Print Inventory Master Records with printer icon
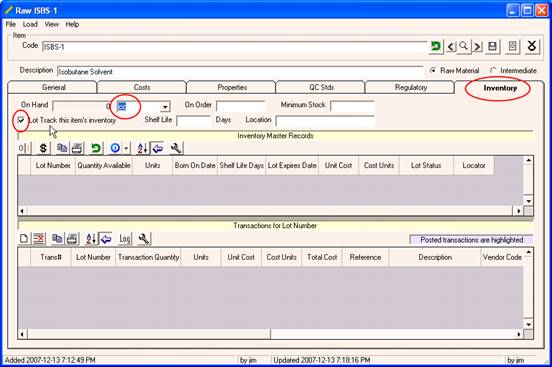Image resolution: width=552 pixels, height=367 pixels. (x=77, y=148)
